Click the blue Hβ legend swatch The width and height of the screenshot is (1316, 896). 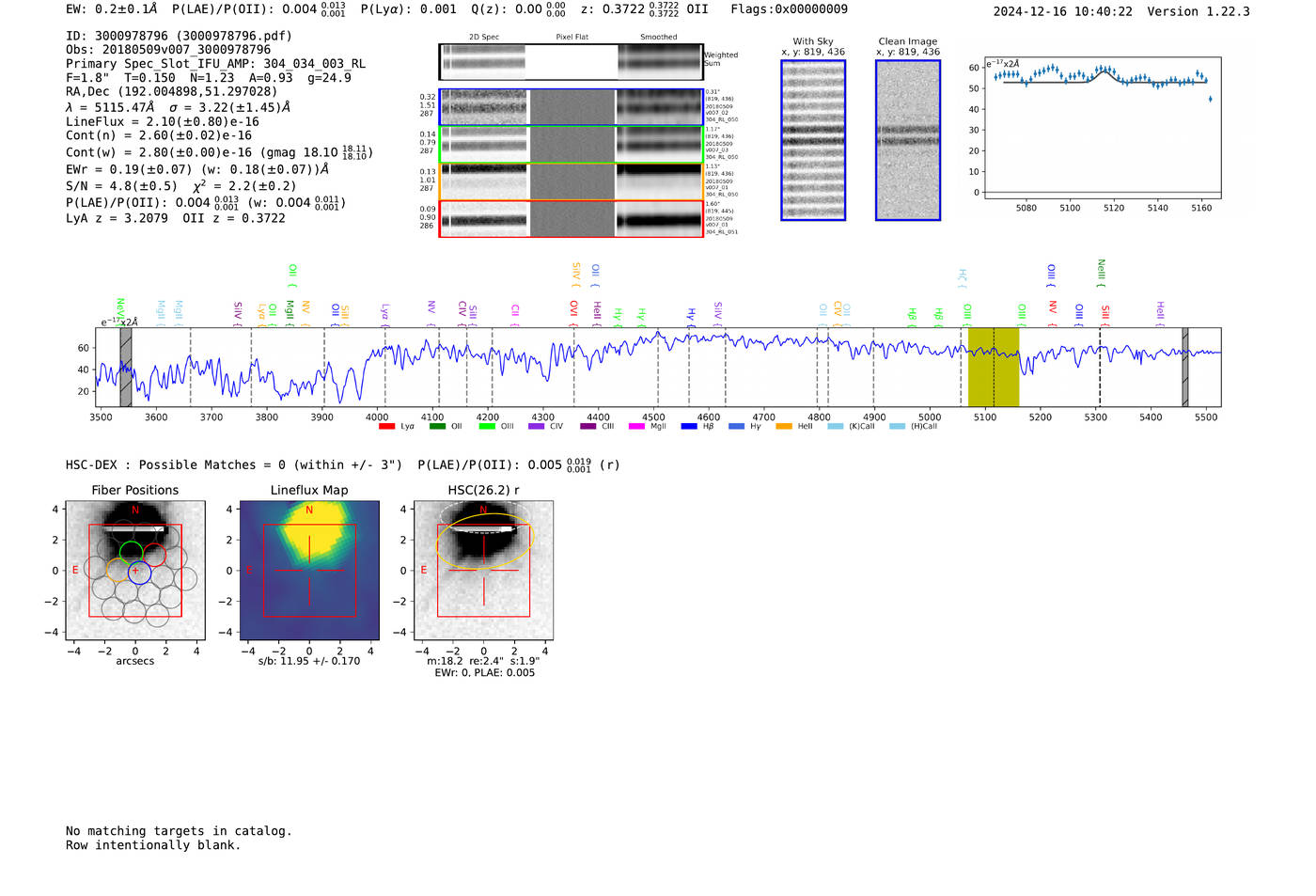pos(689,427)
